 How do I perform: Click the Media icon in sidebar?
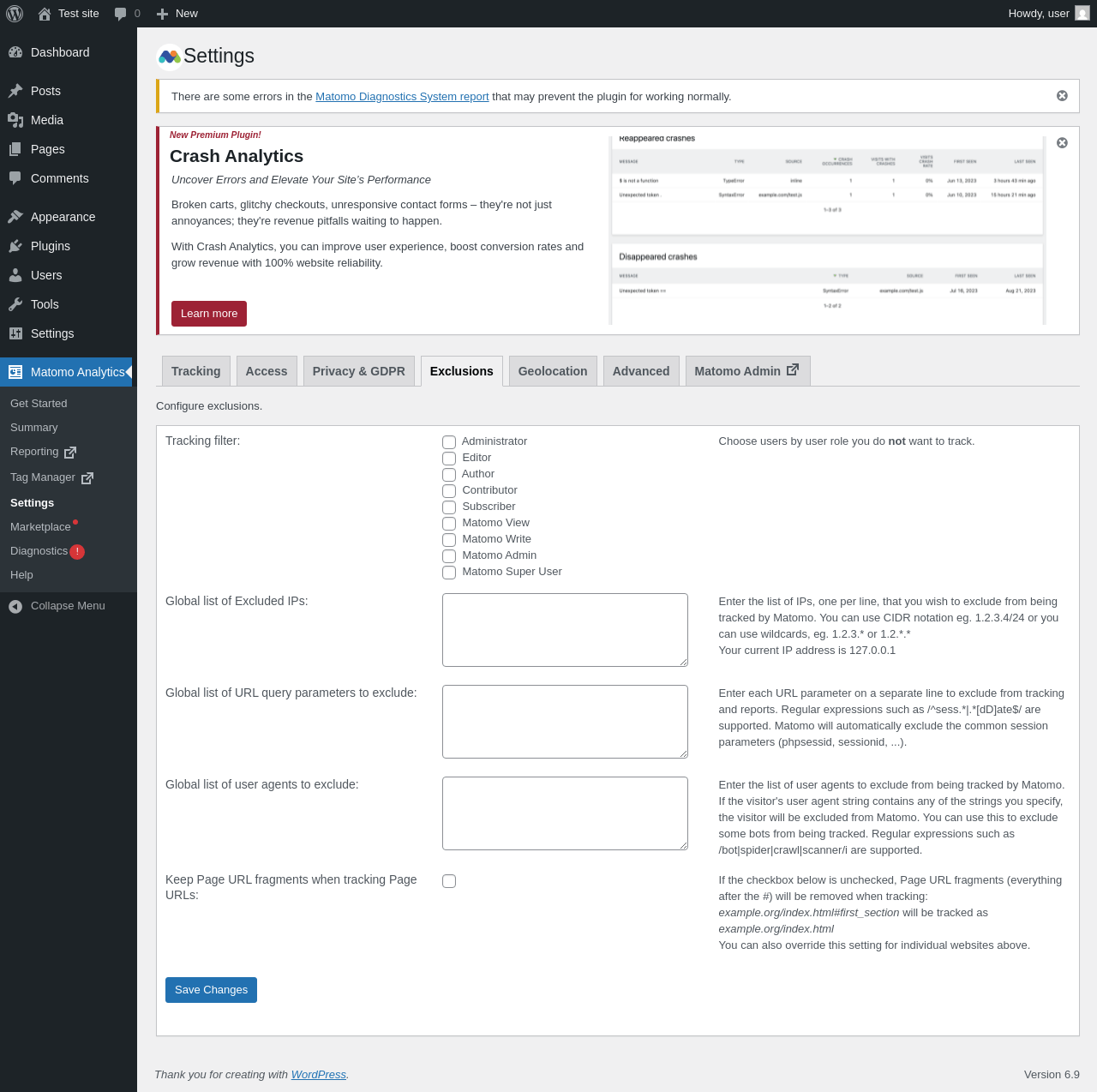pos(15,120)
